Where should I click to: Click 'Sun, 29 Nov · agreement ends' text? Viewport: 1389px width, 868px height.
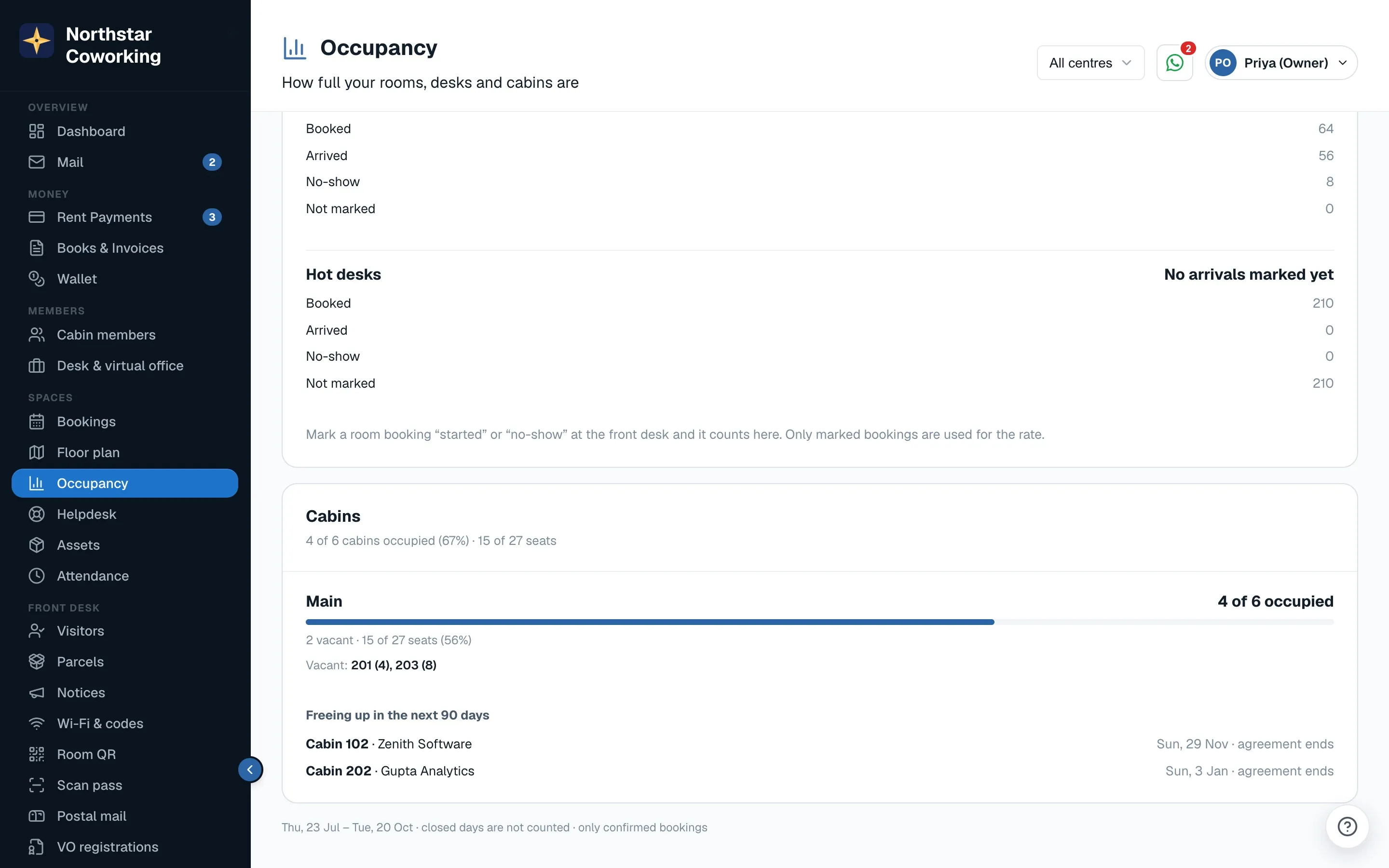(x=1245, y=744)
